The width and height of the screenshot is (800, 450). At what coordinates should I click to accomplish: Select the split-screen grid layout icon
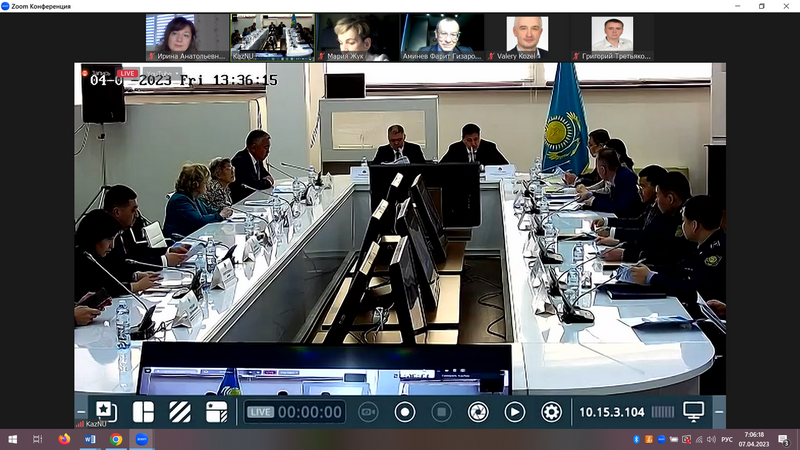click(x=143, y=412)
